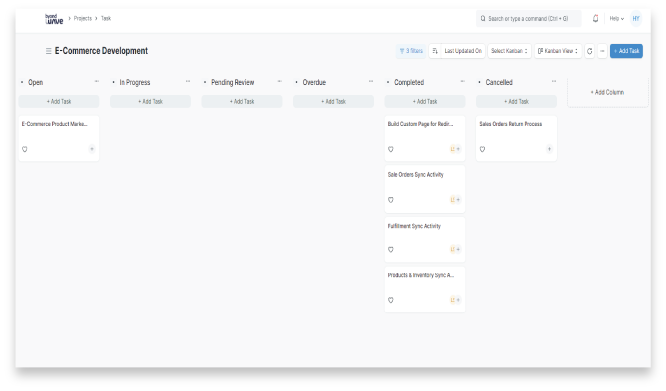The image size is (666, 391).
Task: Focus the Search or type a command field
Action: (x=528, y=19)
